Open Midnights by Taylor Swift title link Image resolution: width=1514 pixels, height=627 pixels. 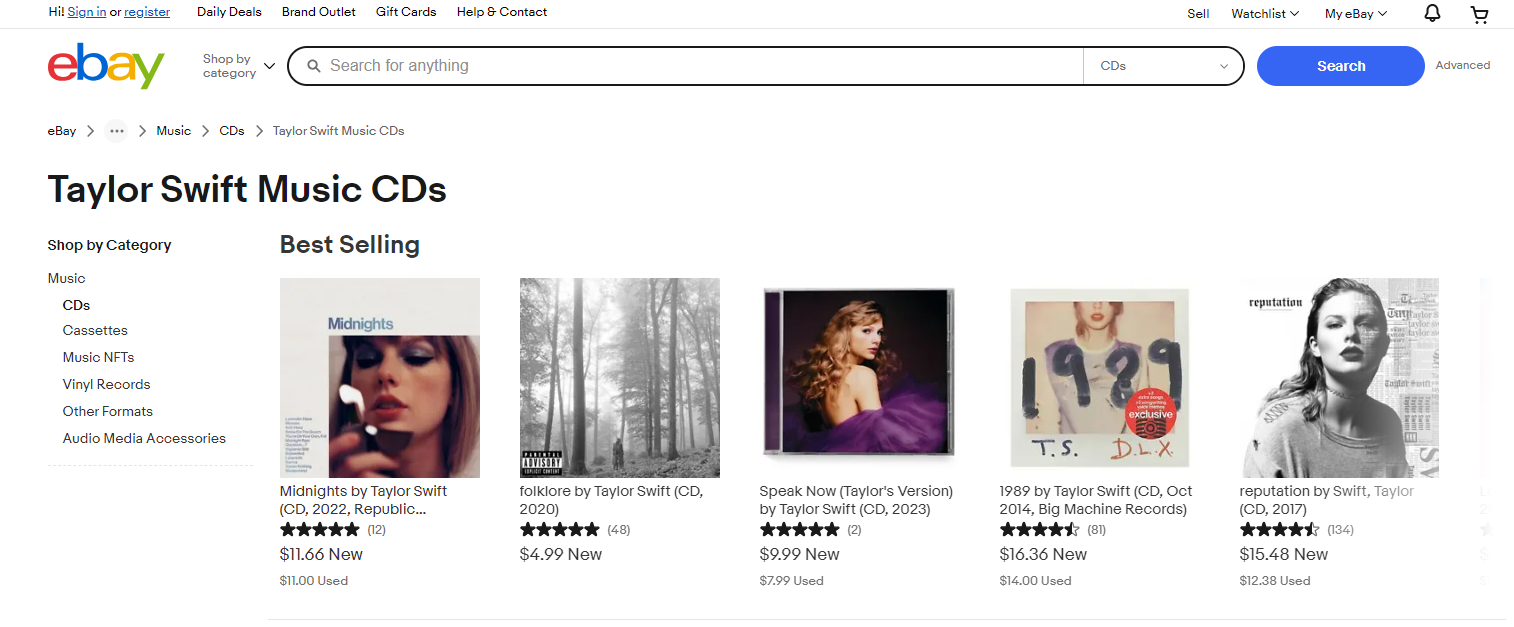[364, 500]
